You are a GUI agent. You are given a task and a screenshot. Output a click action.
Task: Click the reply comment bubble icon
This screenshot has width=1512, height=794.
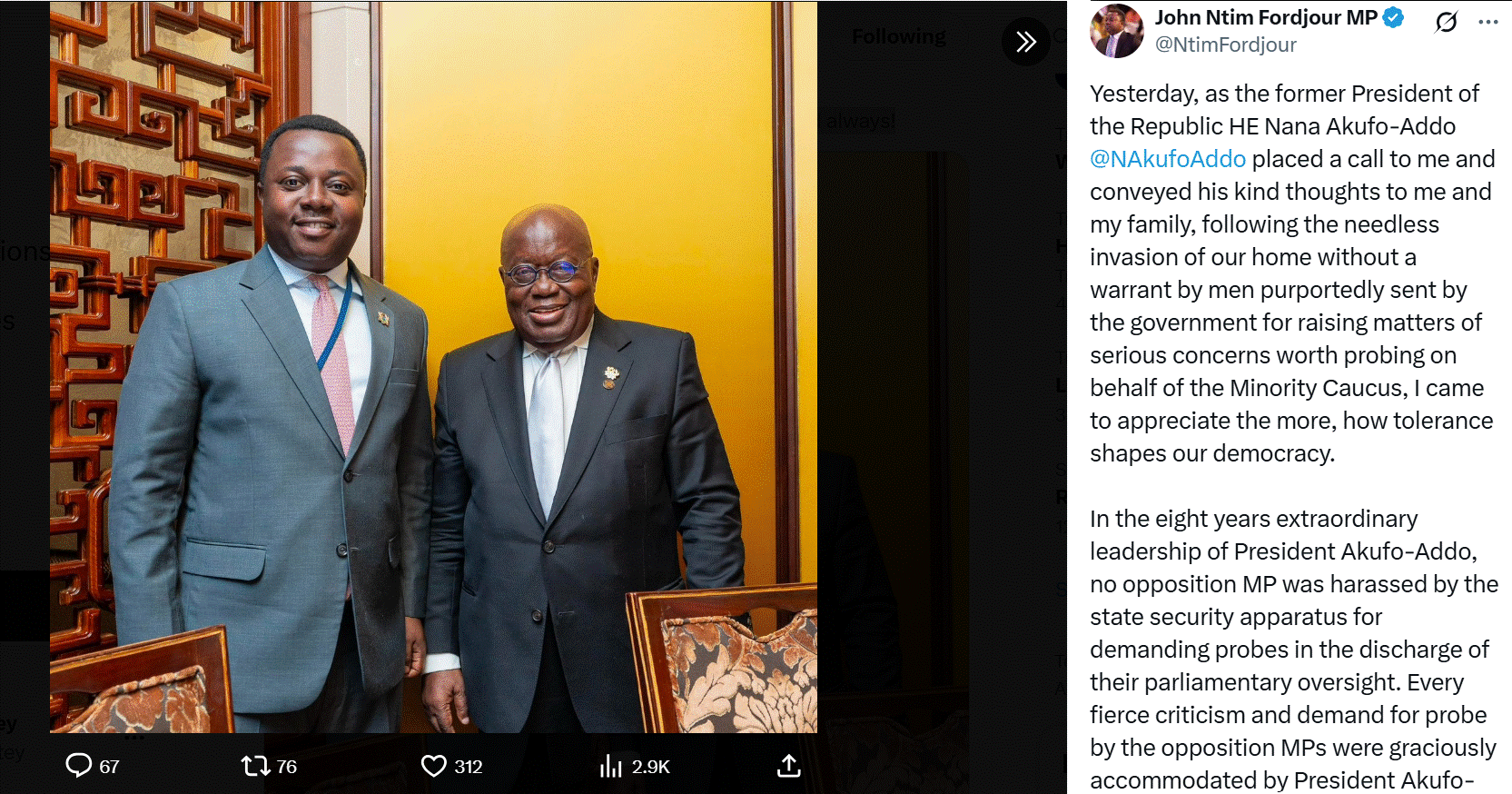pos(78,766)
